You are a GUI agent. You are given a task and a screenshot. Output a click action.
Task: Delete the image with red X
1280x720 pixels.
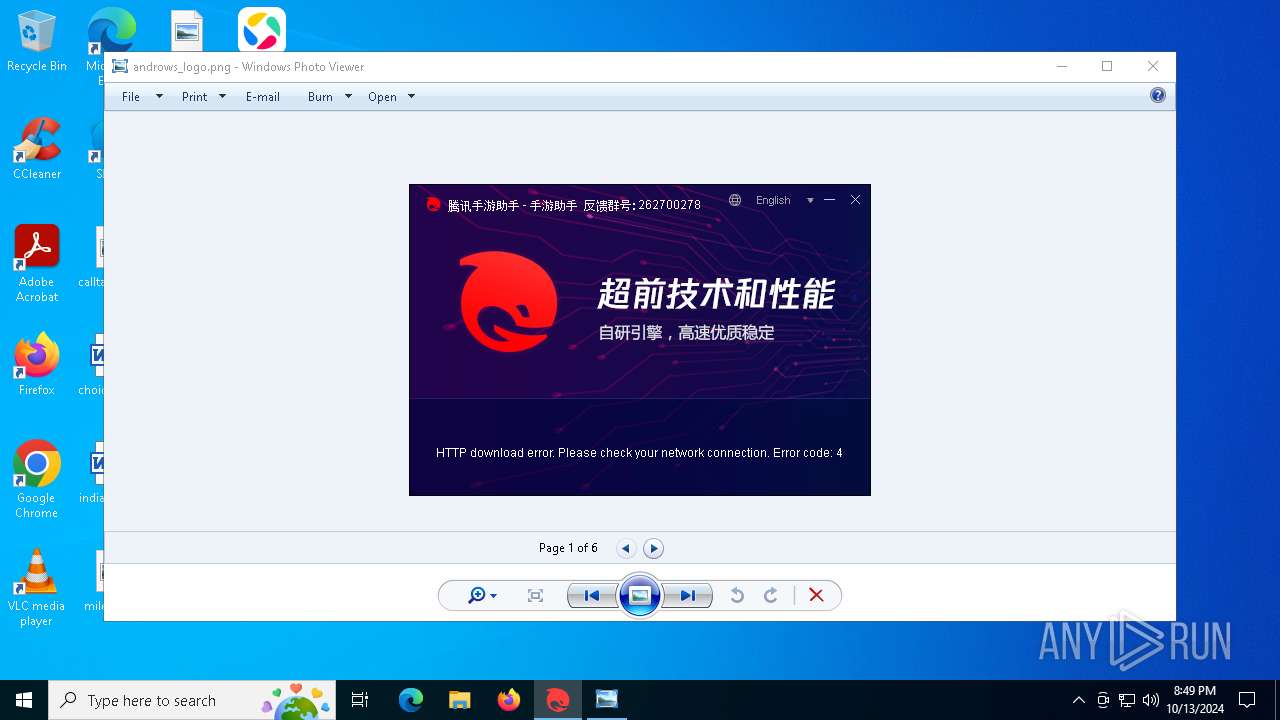coord(816,596)
